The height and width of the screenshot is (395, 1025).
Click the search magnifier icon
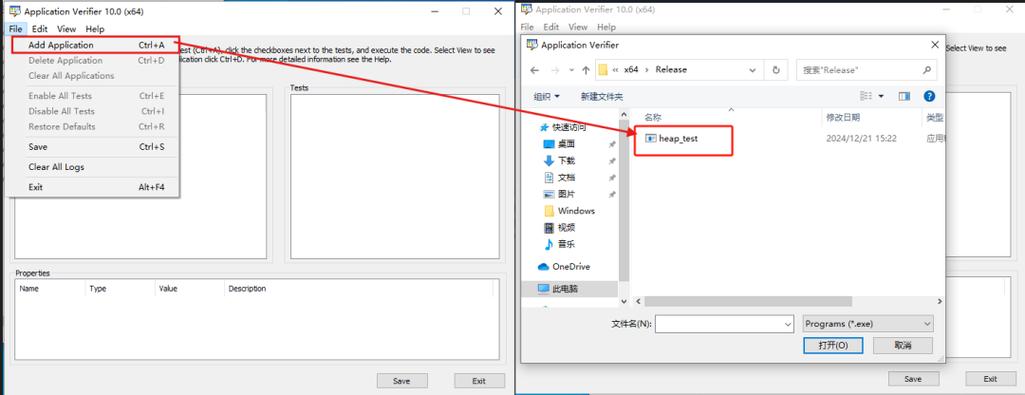coord(926,70)
